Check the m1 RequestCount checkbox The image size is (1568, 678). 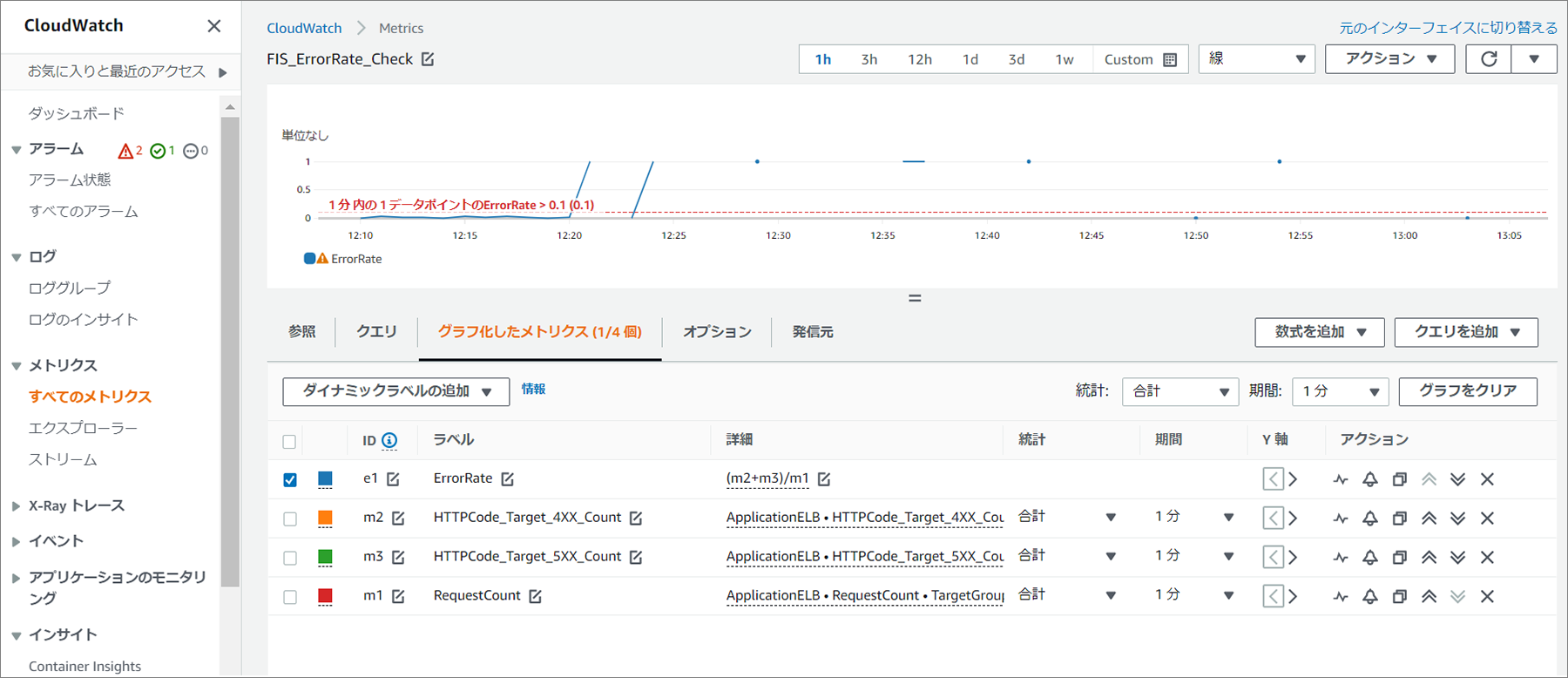(289, 597)
